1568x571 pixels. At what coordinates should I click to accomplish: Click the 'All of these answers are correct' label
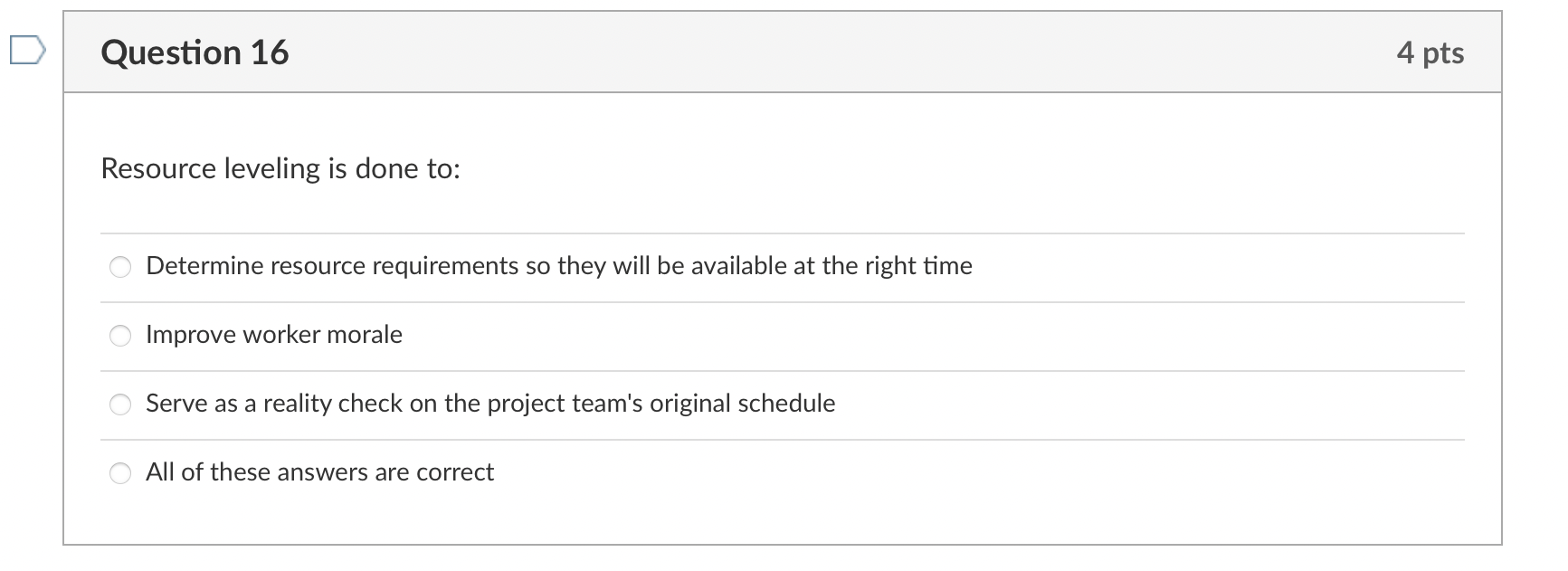(x=319, y=472)
